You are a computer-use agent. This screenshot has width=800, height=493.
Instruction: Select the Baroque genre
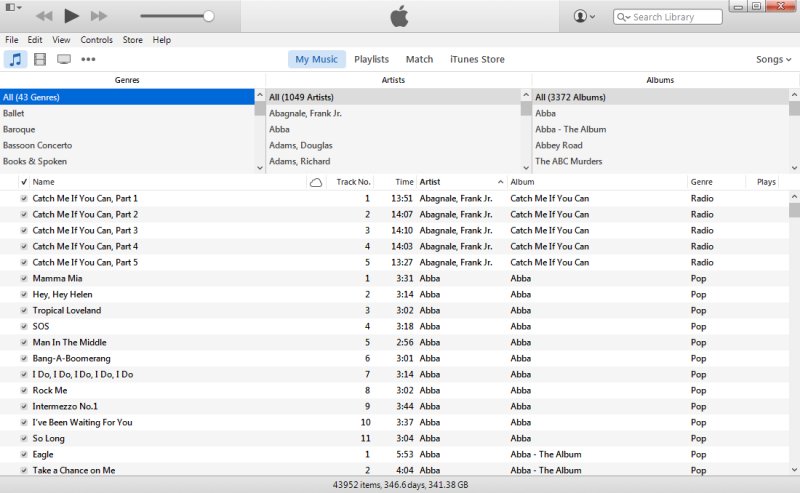click(127, 130)
